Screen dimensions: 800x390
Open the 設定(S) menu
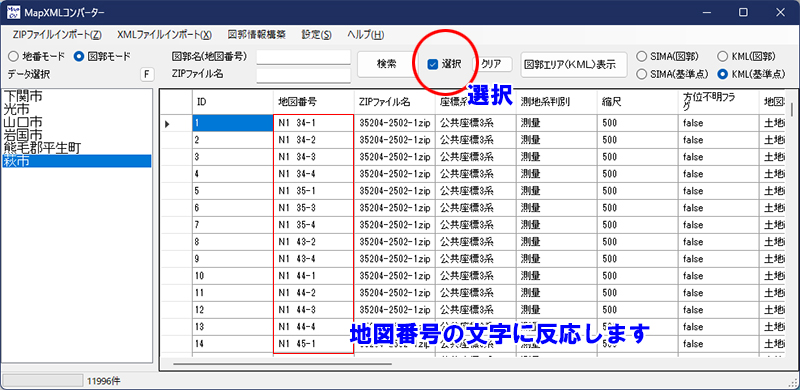[x=316, y=35]
